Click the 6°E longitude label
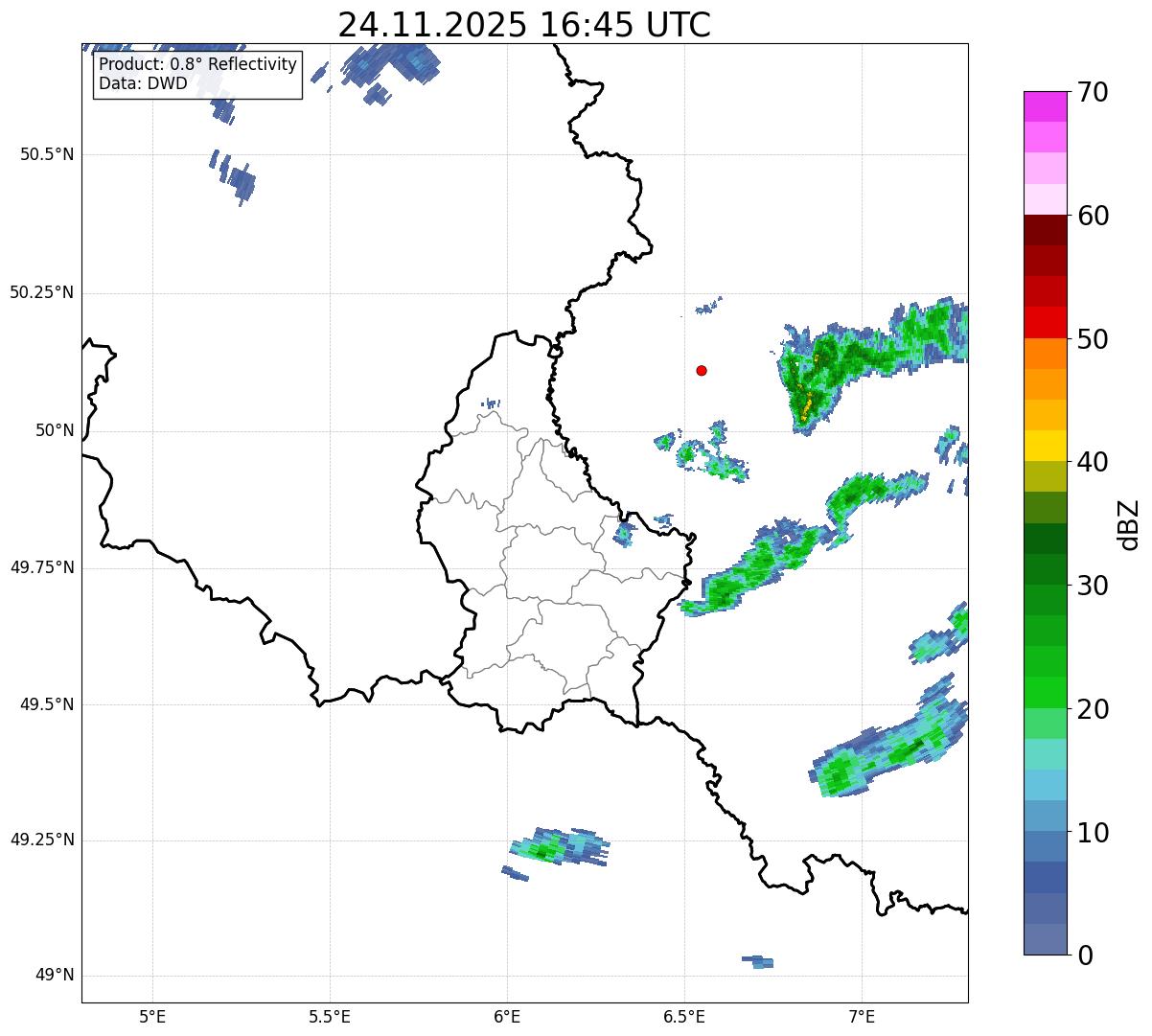Screen dimensions: 1152x1036 coord(507,1016)
